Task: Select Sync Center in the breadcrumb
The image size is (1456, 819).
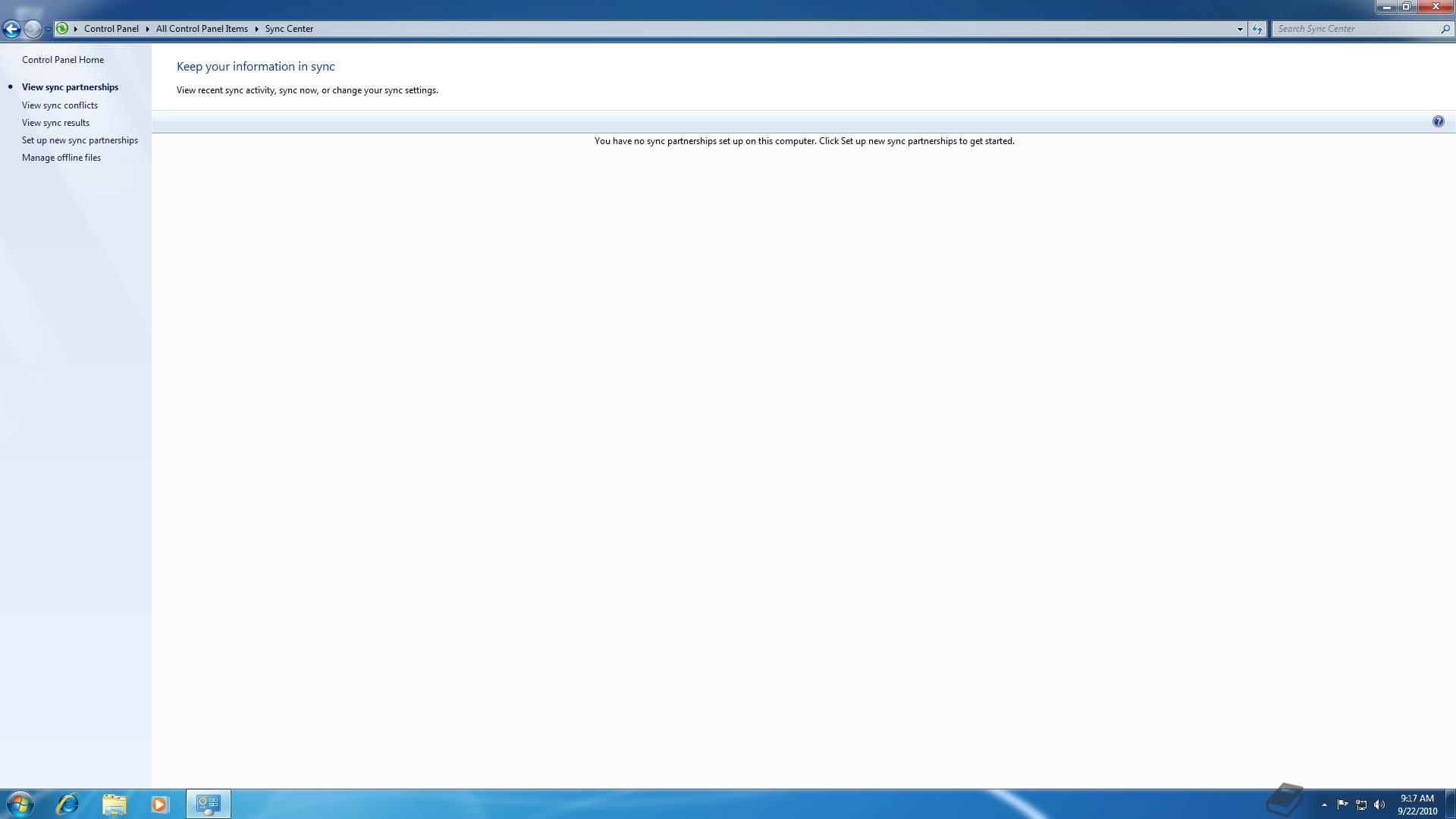Action: click(x=289, y=29)
